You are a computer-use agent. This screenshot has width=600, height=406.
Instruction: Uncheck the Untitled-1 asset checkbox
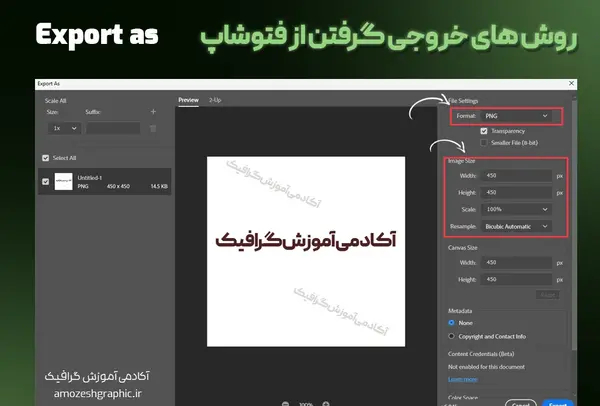pyautogui.click(x=46, y=181)
